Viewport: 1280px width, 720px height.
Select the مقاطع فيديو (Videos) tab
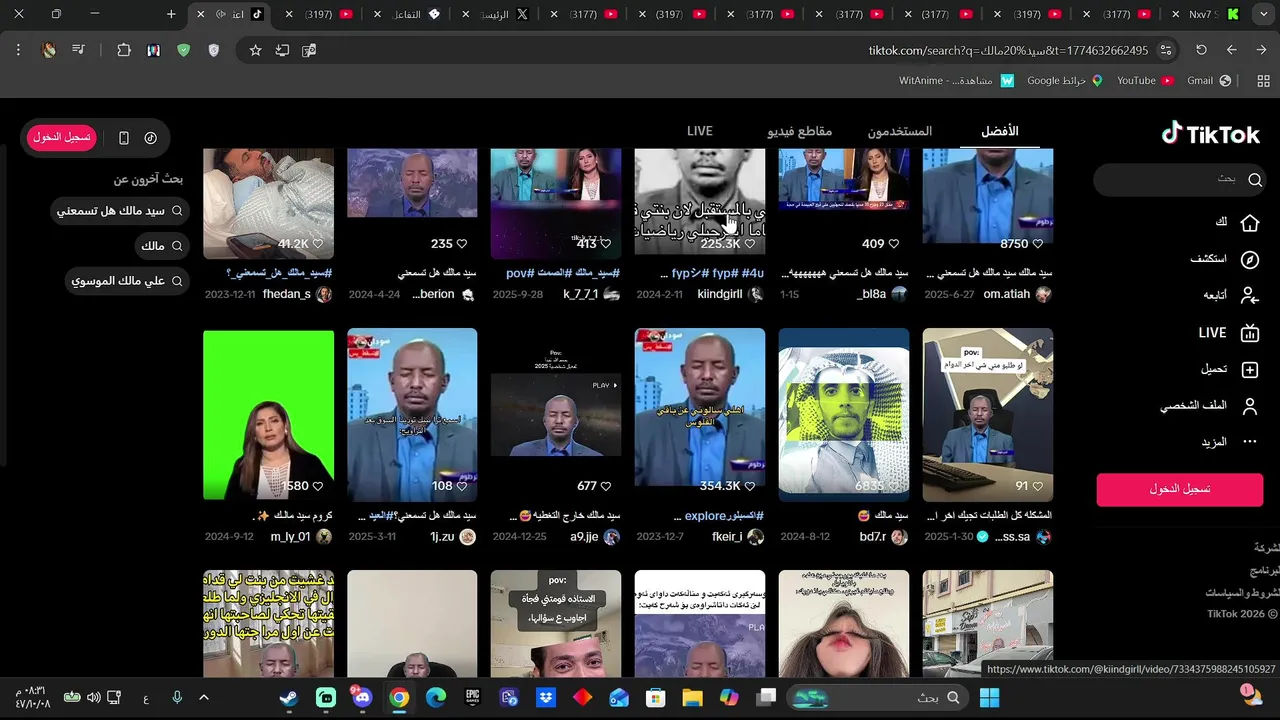point(800,131)
